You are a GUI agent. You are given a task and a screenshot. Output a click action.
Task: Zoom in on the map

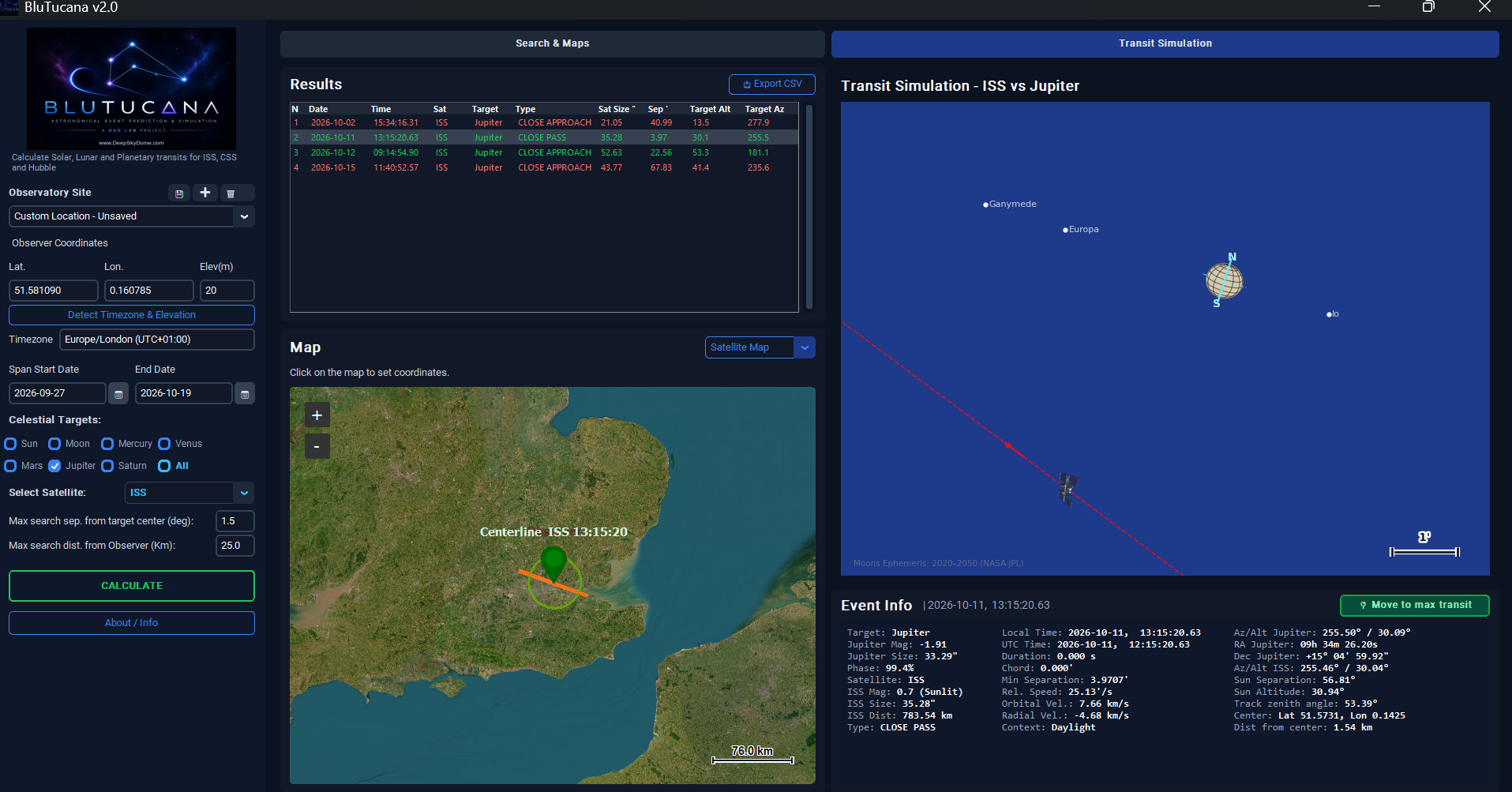(x=317, y=415)
